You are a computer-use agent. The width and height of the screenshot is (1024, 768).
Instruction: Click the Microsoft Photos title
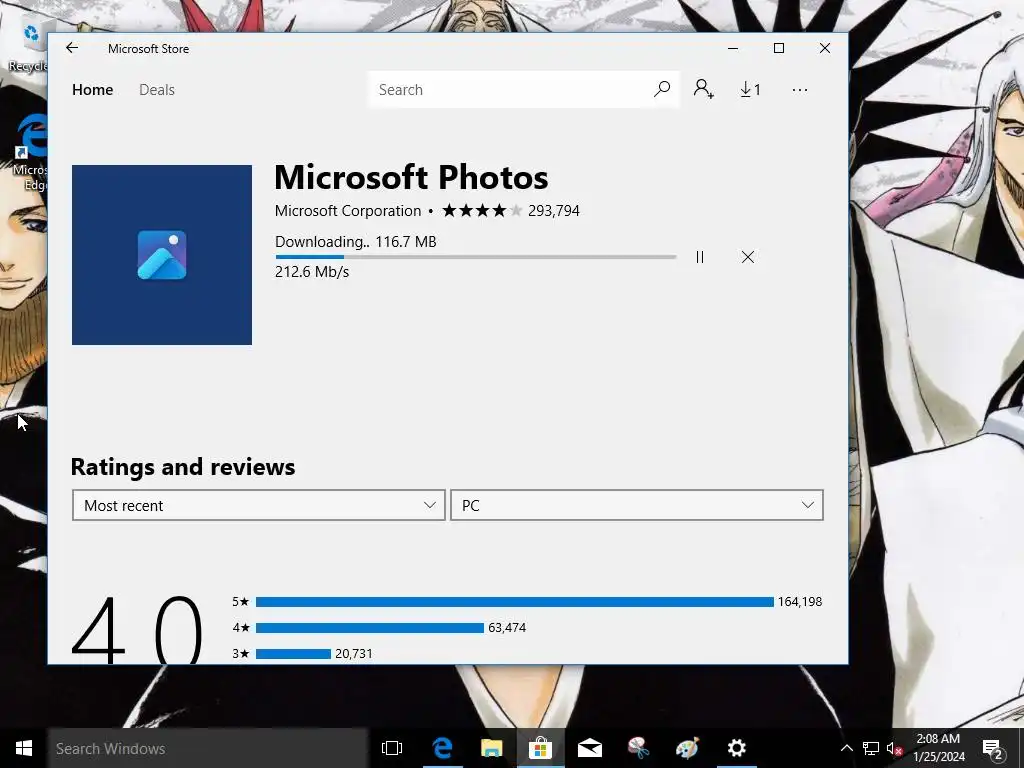411,177
